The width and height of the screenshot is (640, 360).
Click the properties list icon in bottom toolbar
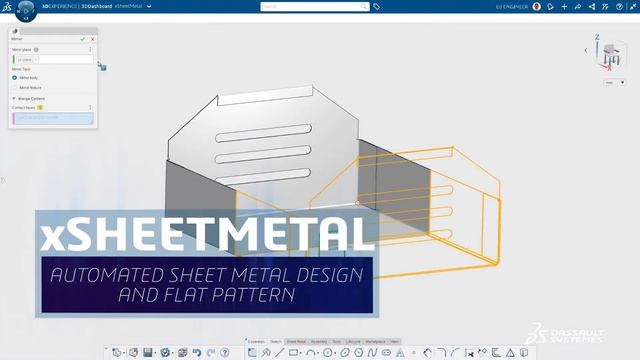pyautogui.click(x=182, y=352)
